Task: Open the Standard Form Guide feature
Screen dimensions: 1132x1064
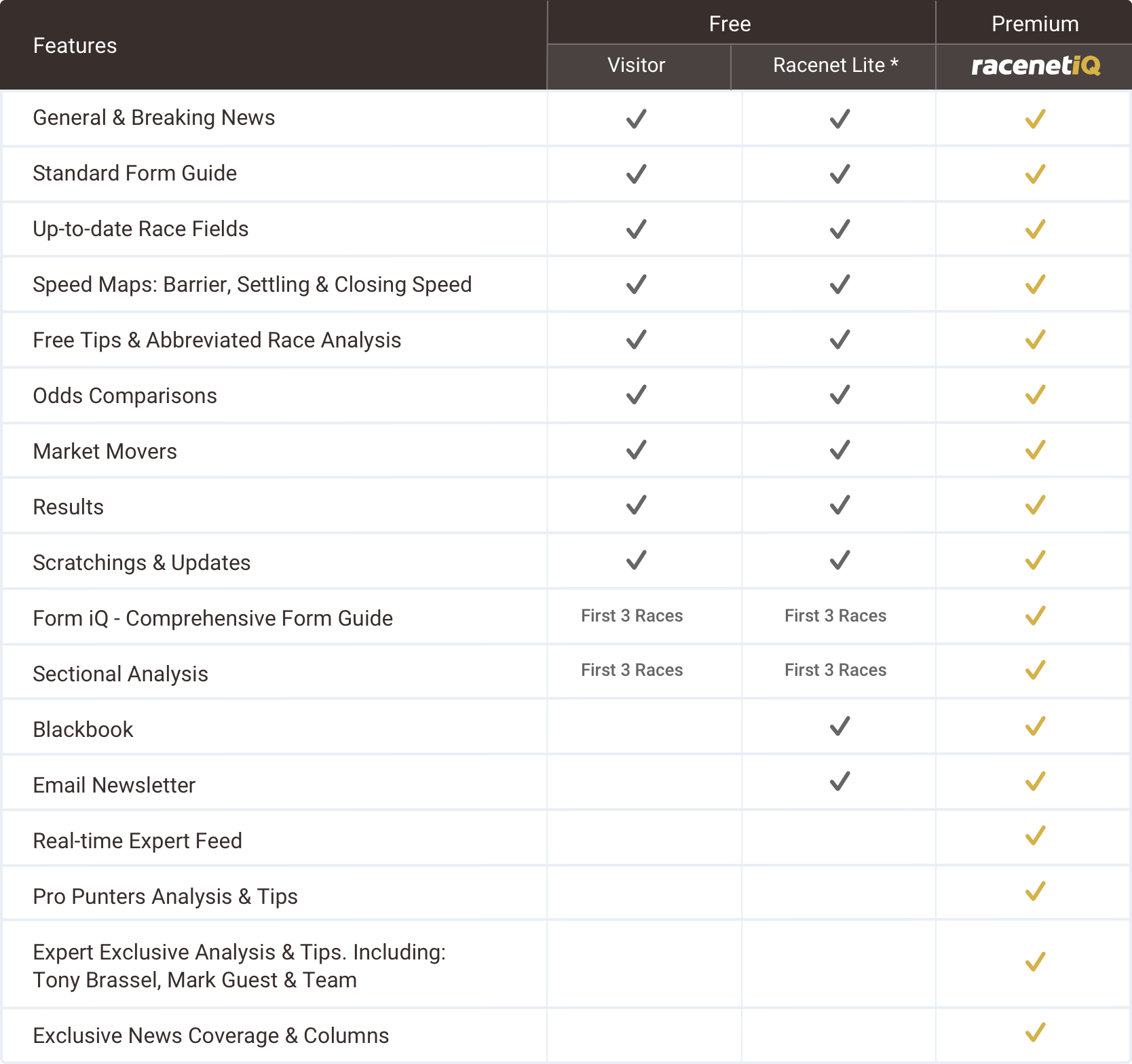Action: tap(134, 174)
